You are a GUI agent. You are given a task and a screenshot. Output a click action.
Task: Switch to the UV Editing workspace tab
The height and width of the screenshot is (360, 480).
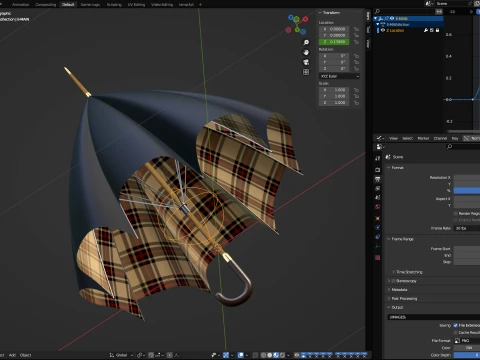(x=136, y=4)
